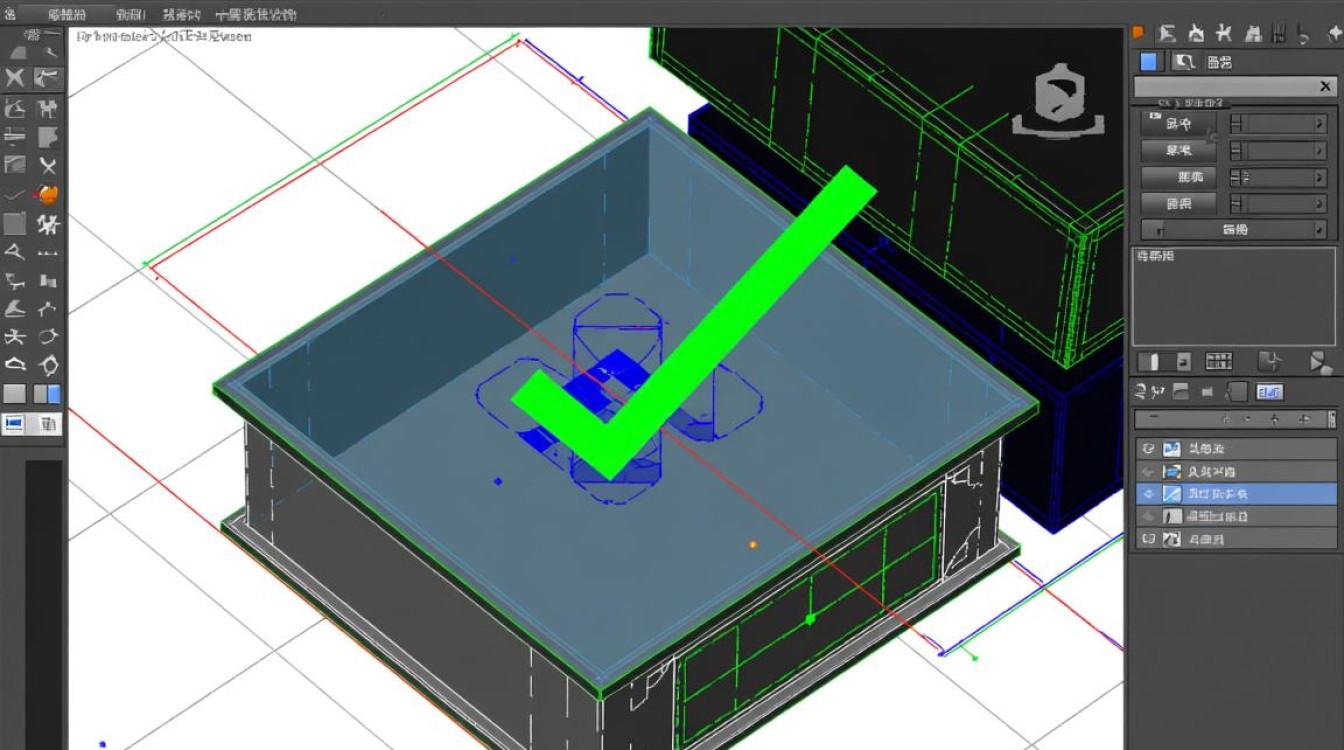Select the orbit circle tool in left toolbar
This screenshot has height=750, width=1344.
point(47,337)
